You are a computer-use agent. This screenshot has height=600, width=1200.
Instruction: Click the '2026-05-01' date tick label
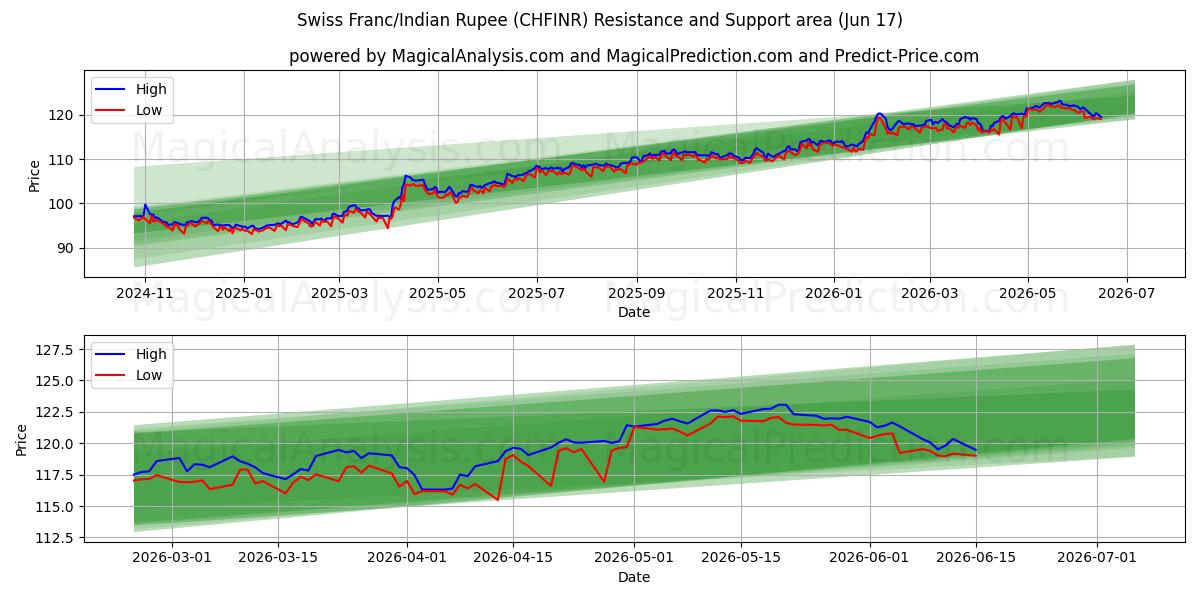click(x=634, y=559)
